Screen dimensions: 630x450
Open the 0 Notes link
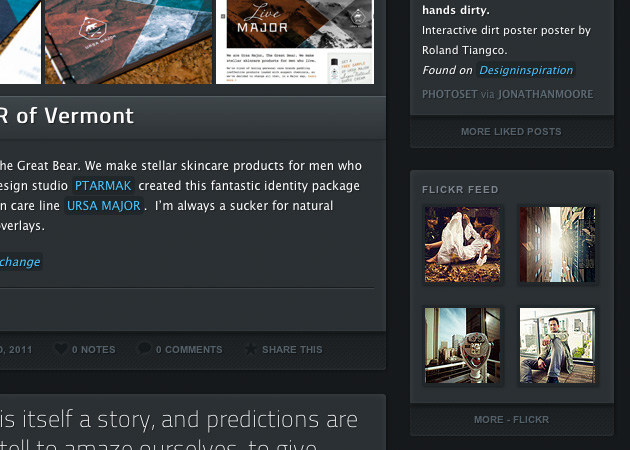pos(93,350)
